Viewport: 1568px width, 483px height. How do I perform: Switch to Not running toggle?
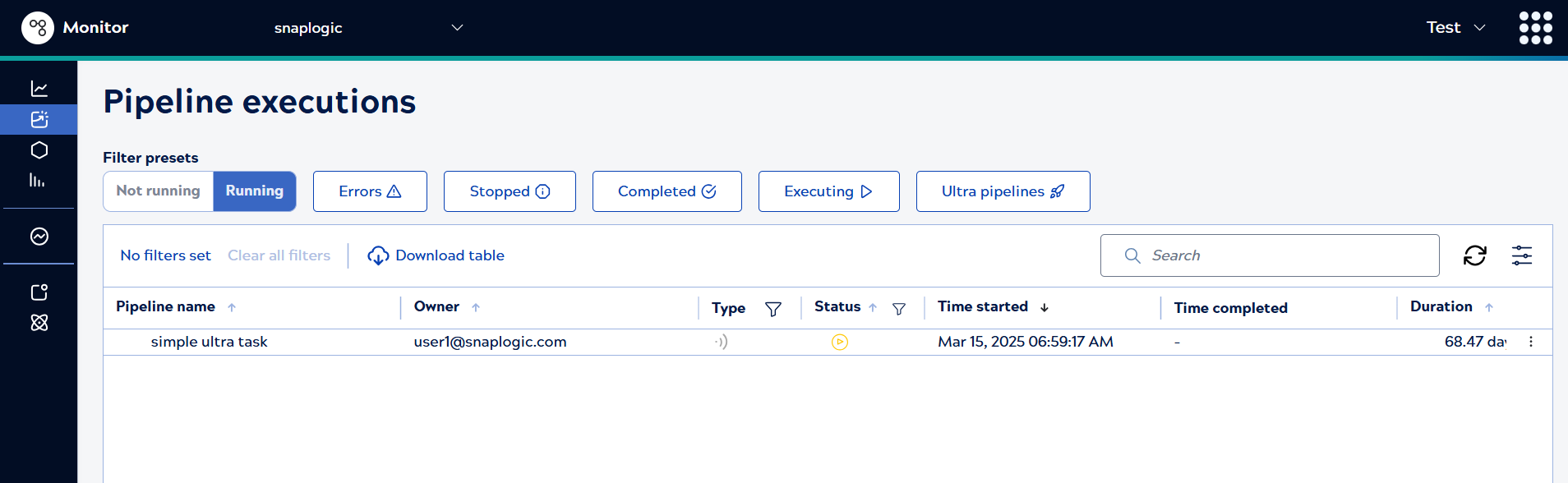(159, 191)
